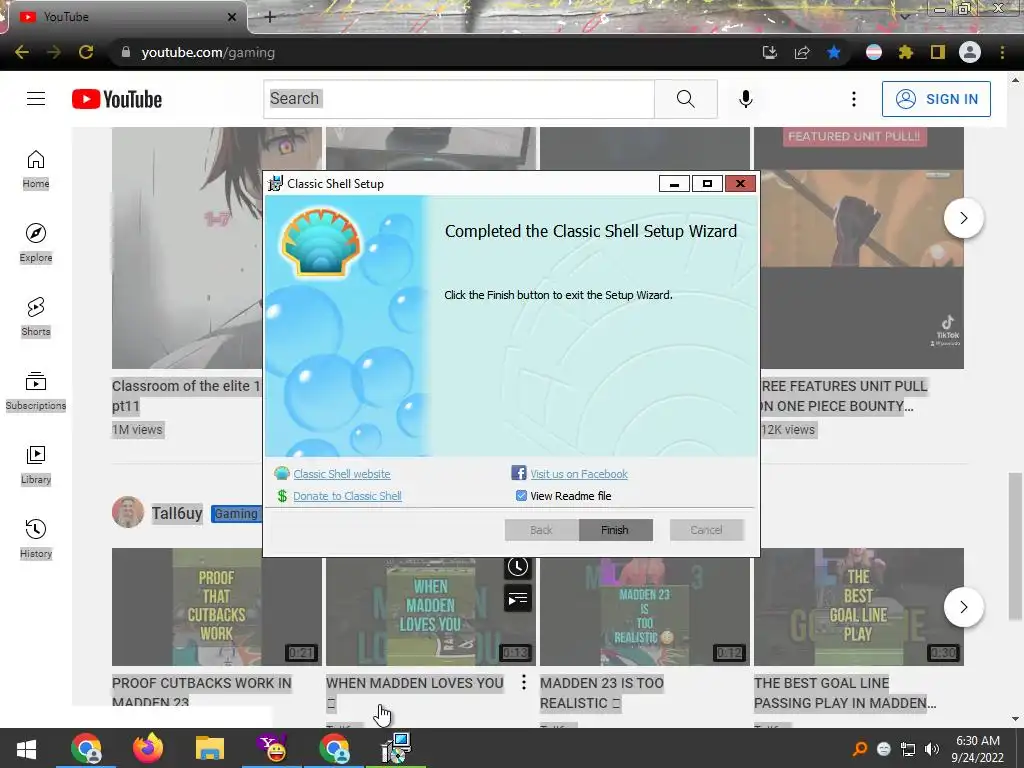Viewport: 1024px width, 768px height.
Task: Open the Classic Shell website link
Action: click(x=342, y=474)
